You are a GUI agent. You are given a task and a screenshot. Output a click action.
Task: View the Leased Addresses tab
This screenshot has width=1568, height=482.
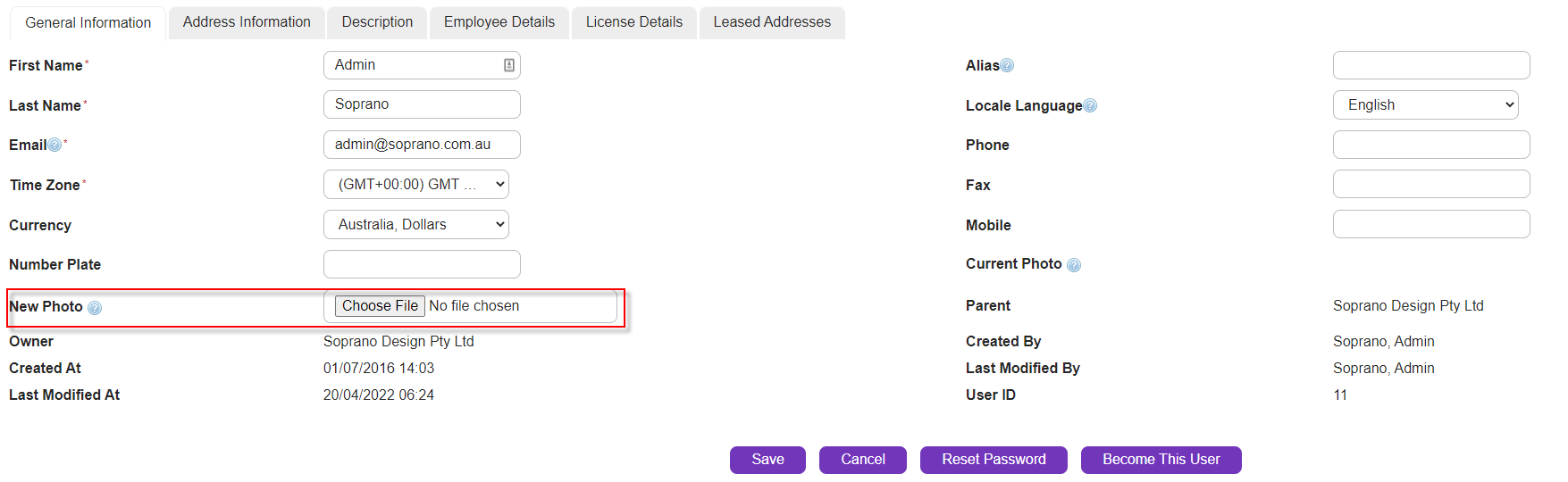[x=771, y=22]
